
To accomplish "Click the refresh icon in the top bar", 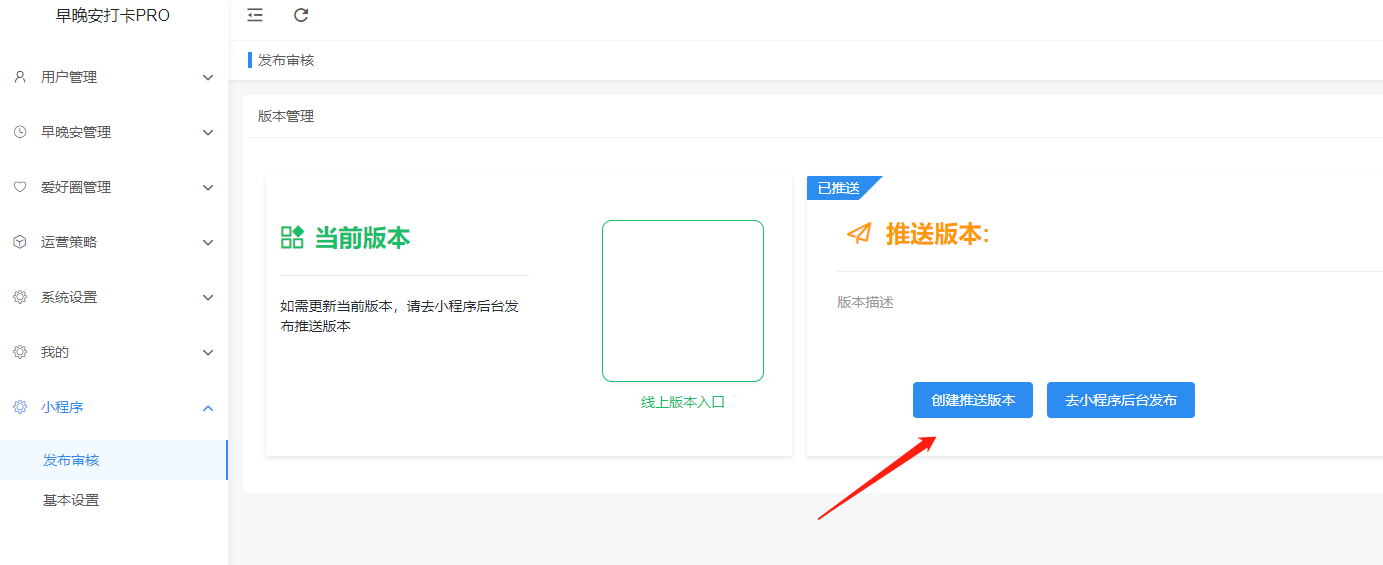I will coord(301,15).
